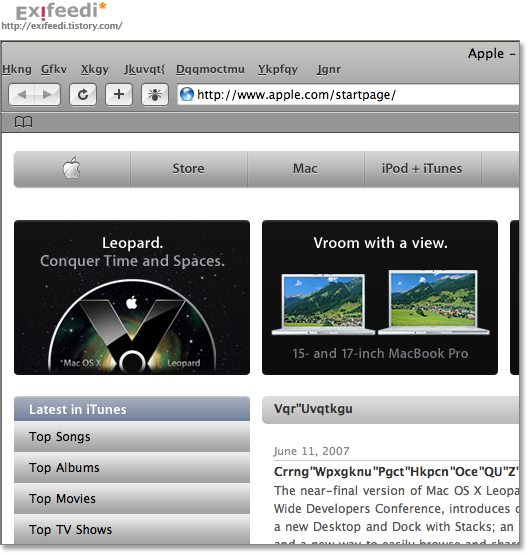Click the 15- and 17-inch MacBook Pro caption
Image resolution: width=530 pixels, height=555 pixels.
[380, 354]
